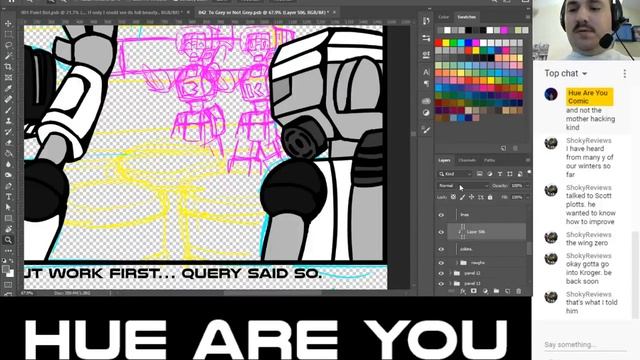The image size is (640, 360).
Task: Hide the colors layer
Action: 441,249
